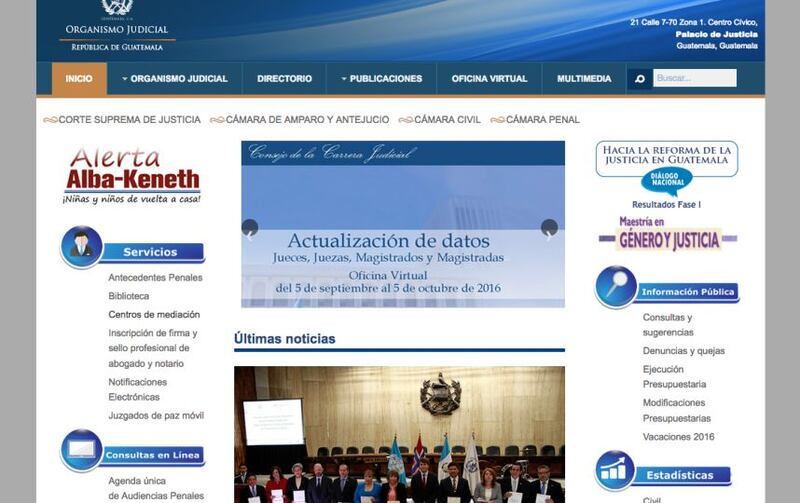Open the Alerta Alba-Keneth banner
The width and height of the screenshot is (800, 503).
pos(132,175)
